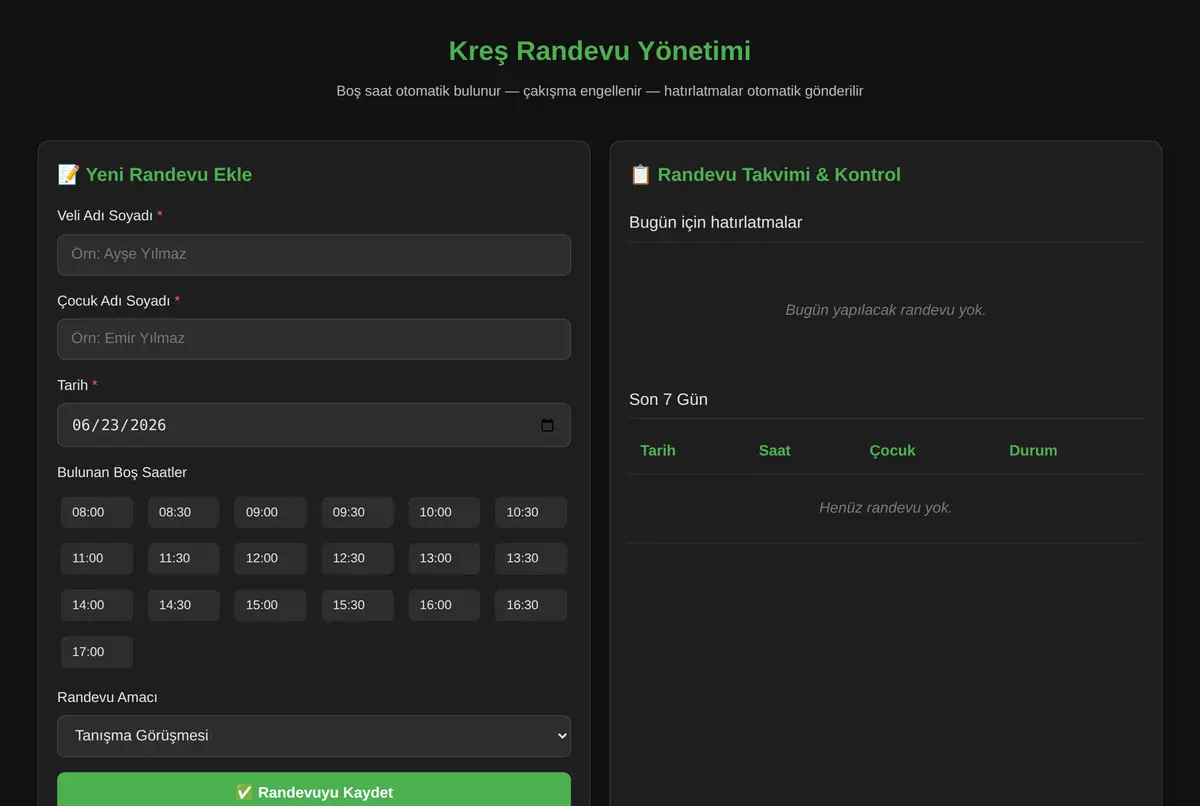Select the 14:30 time slot
This screenshot has width=1200, height=806.
[x=183, y=605]
